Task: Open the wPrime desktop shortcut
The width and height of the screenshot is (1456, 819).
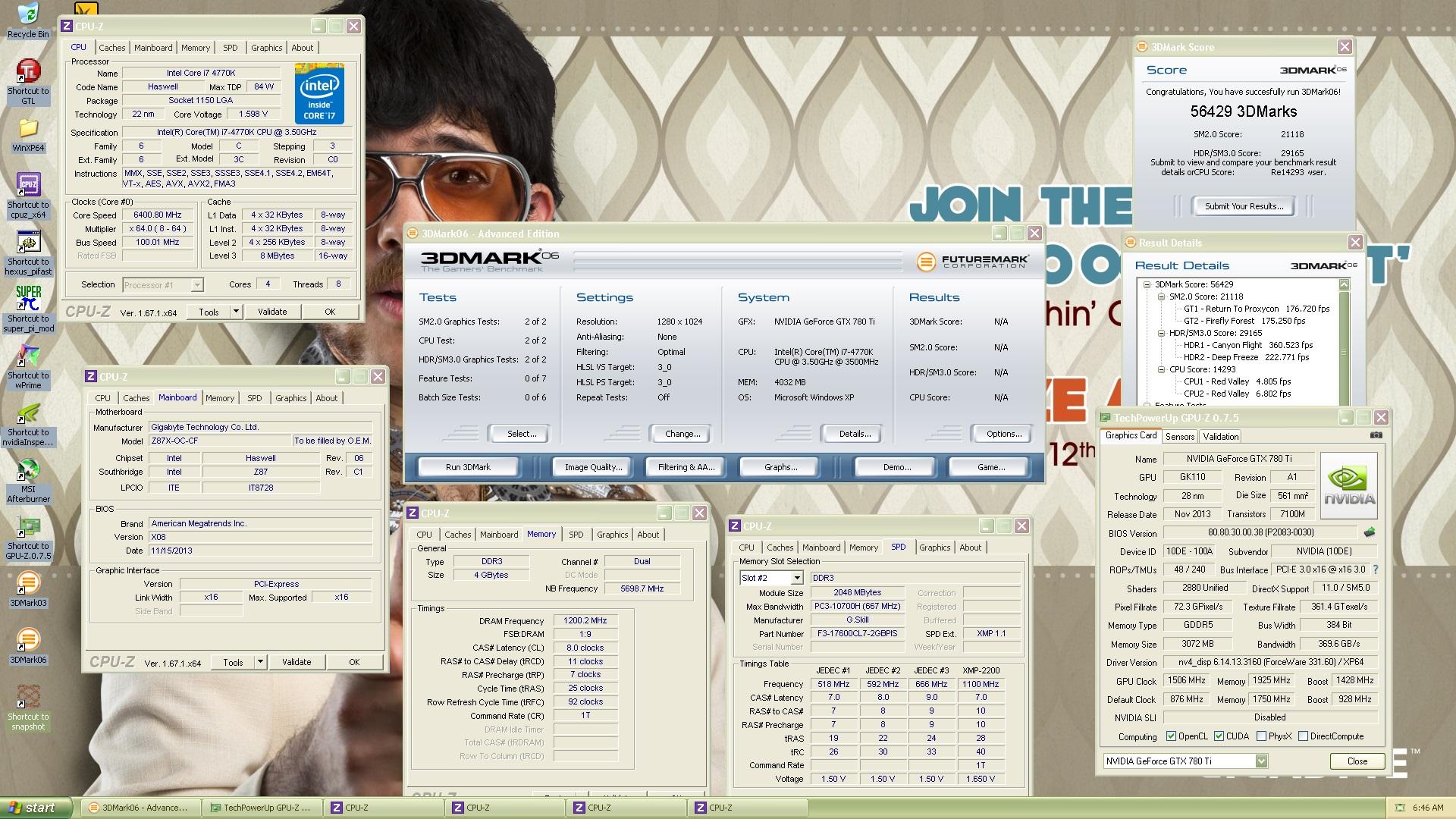Action: [x=28, y=356]
